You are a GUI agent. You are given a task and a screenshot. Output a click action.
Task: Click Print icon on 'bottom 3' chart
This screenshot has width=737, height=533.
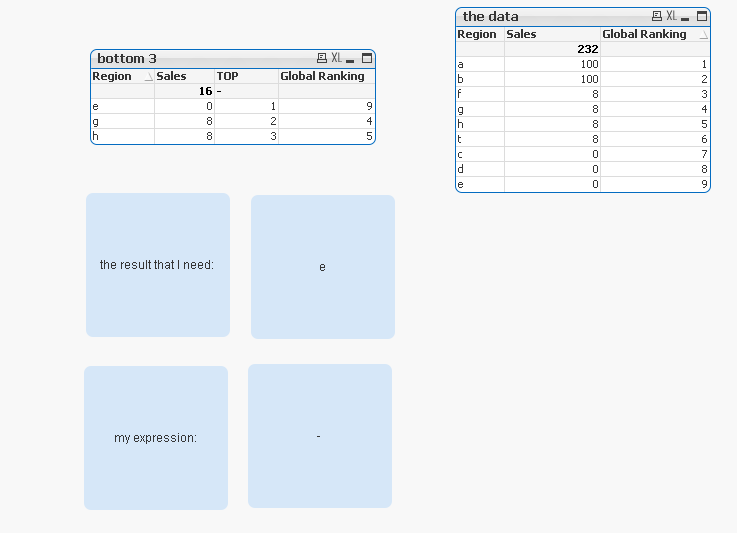click(x=321, y=59)
